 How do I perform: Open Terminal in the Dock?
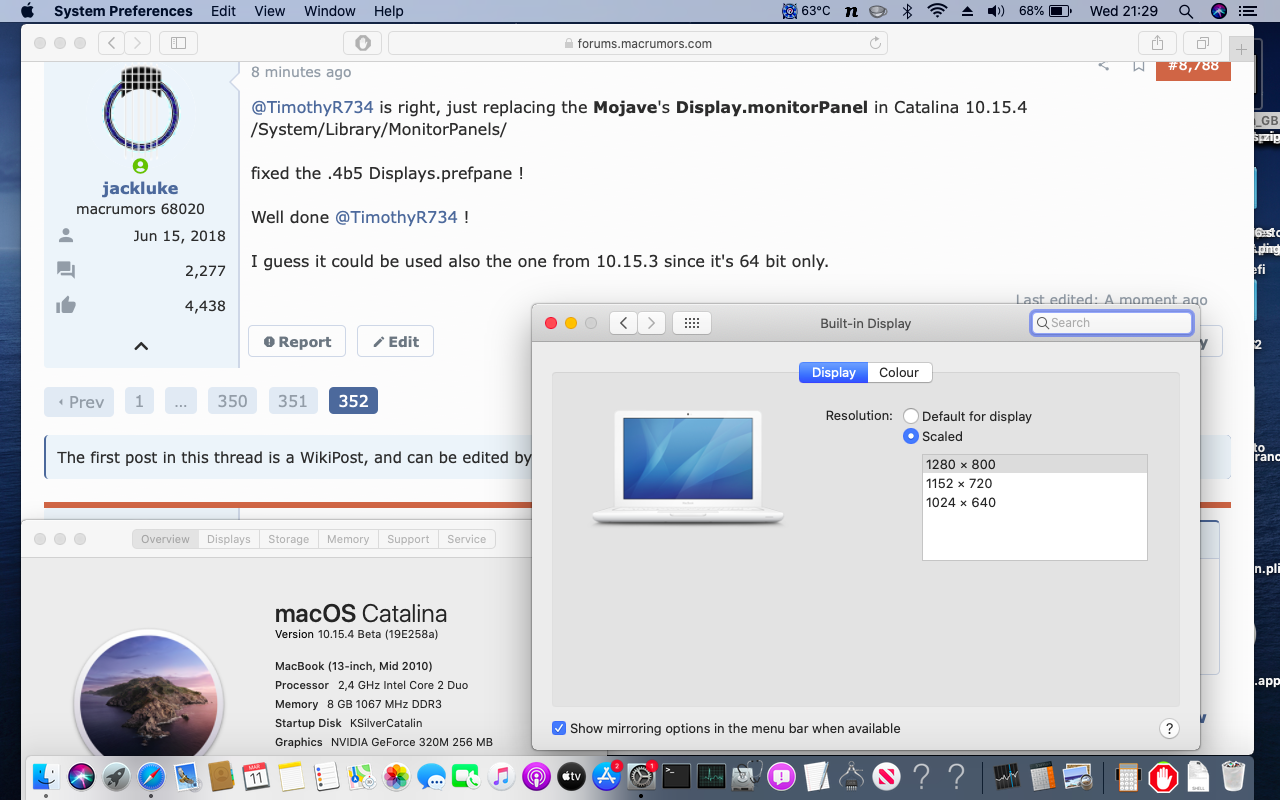pyautogui.click(x=676, y=776)
